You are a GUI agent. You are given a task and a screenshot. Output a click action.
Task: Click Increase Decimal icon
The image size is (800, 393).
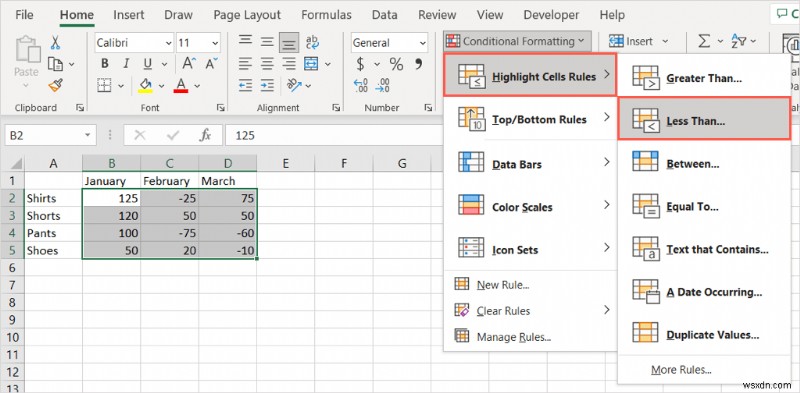pos(361,85)
